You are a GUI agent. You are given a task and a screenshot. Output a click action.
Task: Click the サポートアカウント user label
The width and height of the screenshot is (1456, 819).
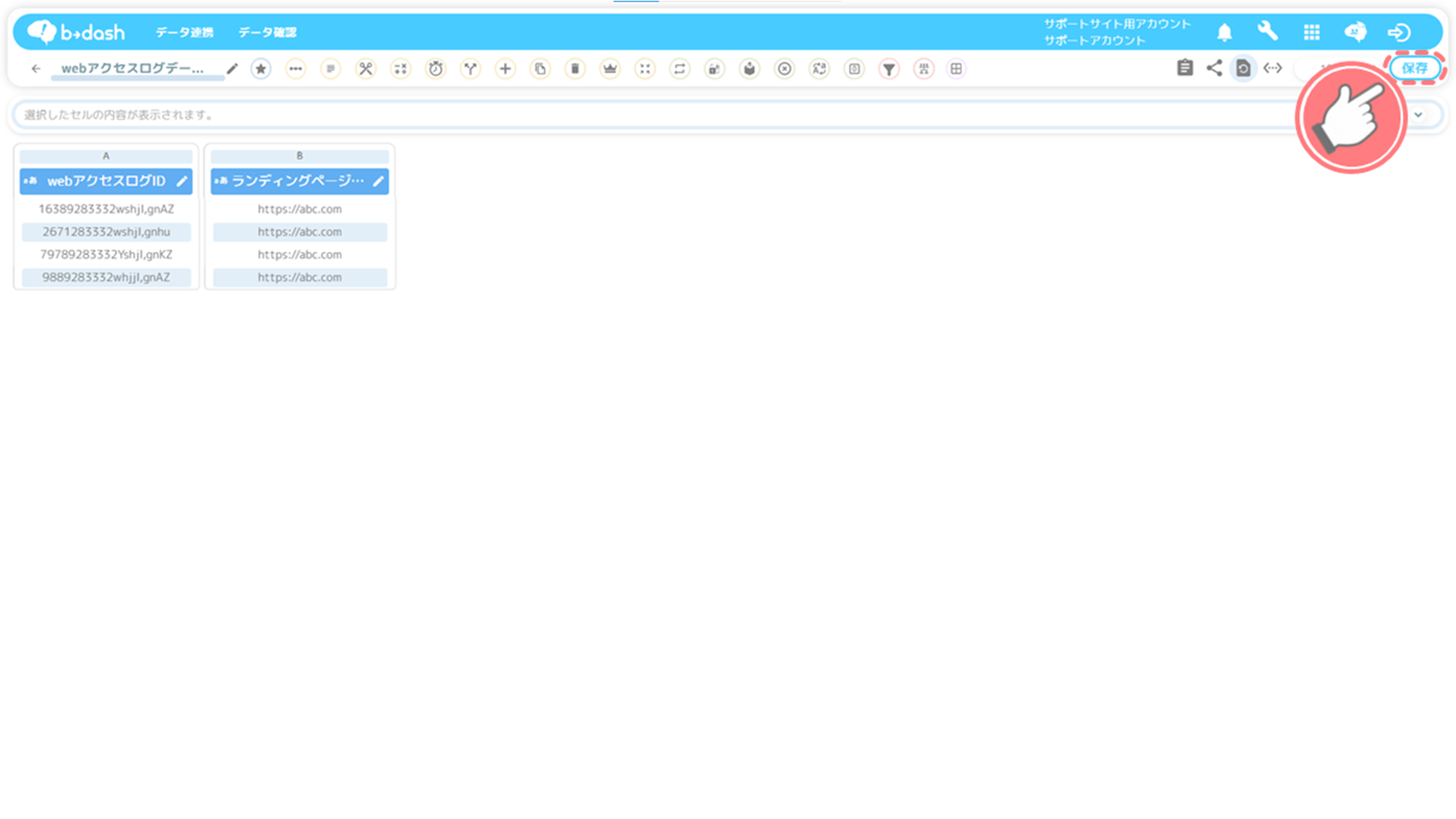[x=1095, y=40]
